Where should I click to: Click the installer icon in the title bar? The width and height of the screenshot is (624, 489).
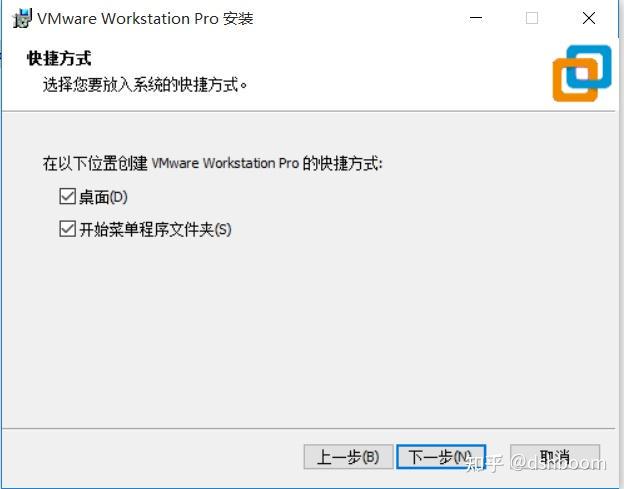point(21,18)
